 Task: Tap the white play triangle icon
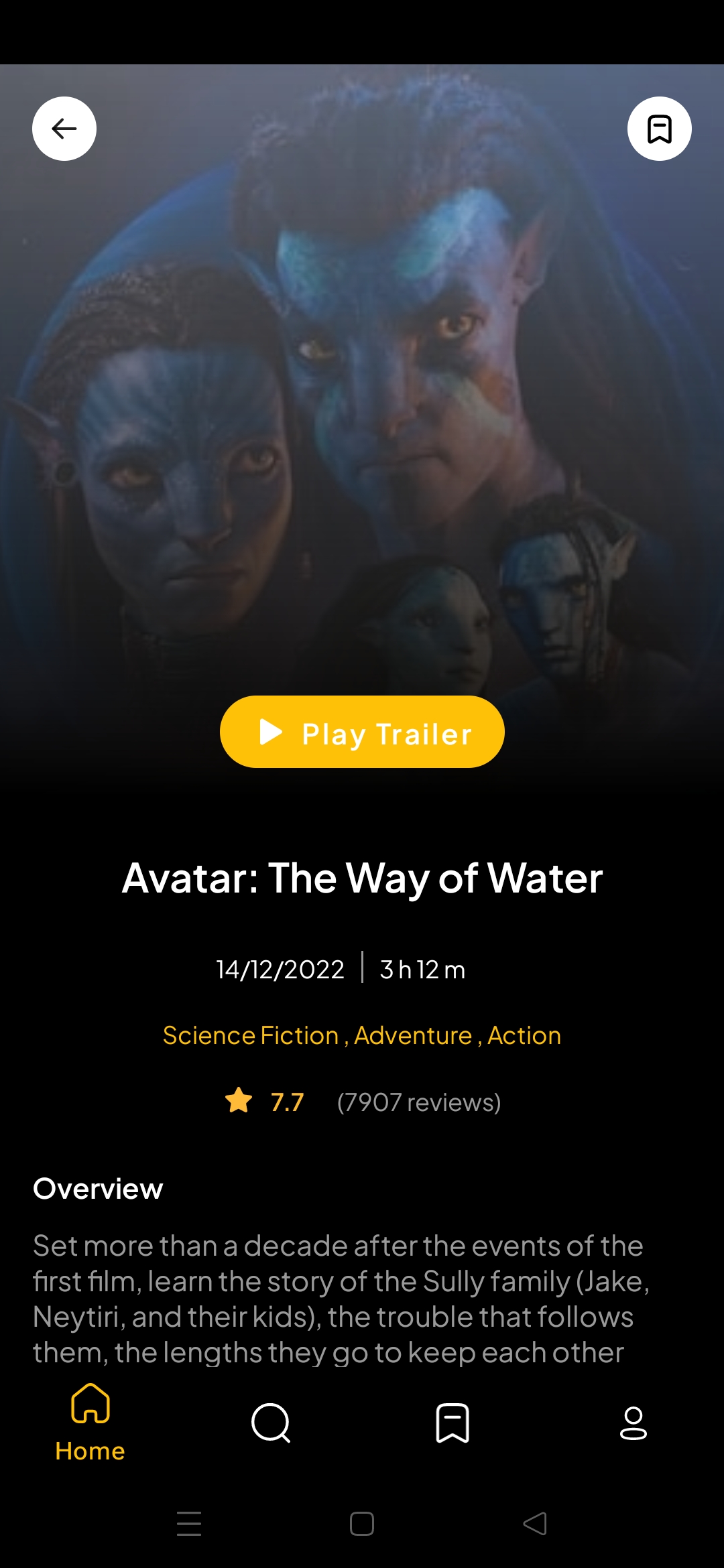click(271, 732)
